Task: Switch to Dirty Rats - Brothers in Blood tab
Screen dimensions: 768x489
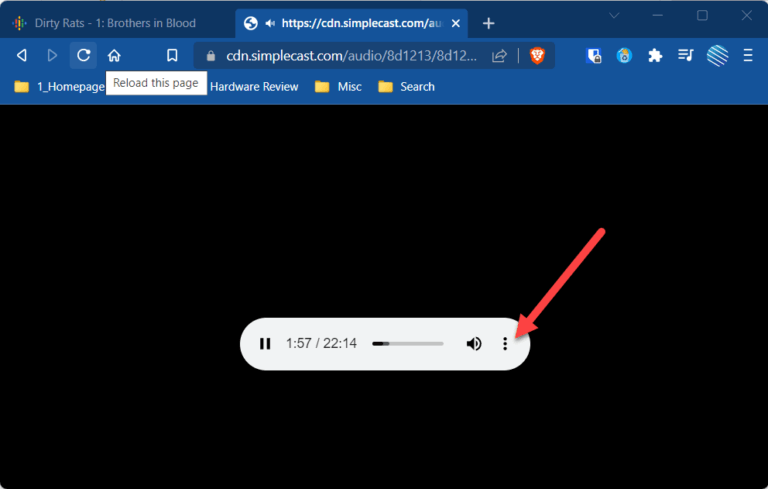Action: tap(118, 23)
